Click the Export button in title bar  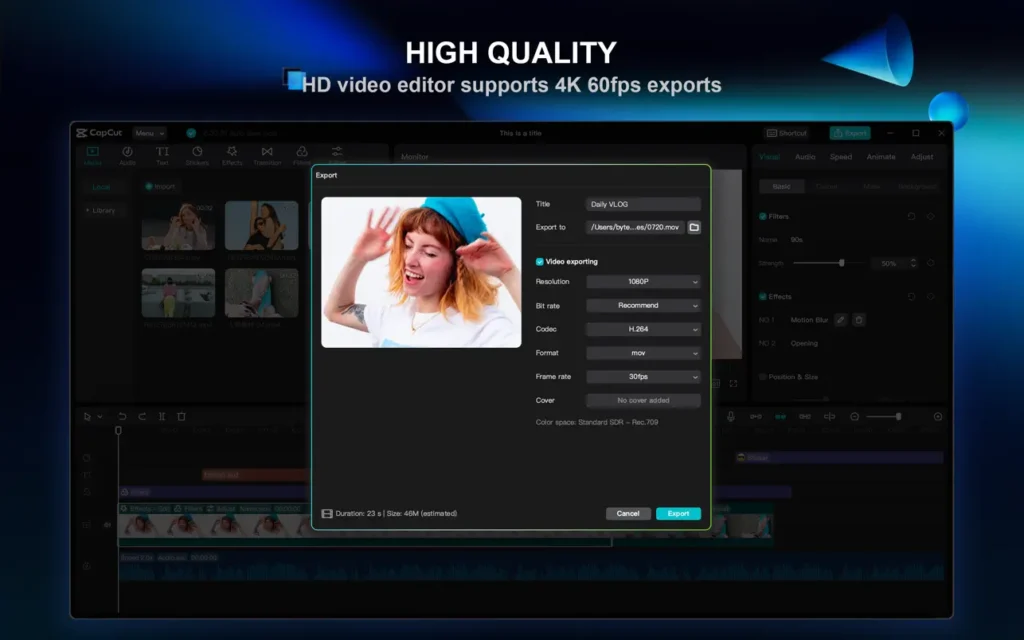pos(850,133)
